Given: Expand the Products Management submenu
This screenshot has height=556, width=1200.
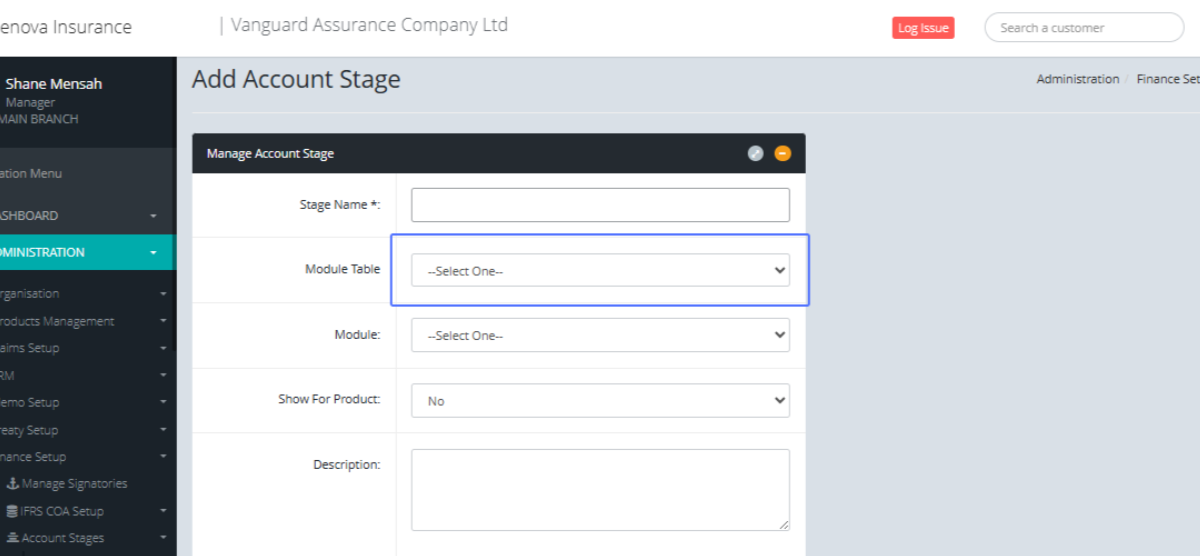Looking at the screenshot, I should pyautogui.click(x=80, y=321).
